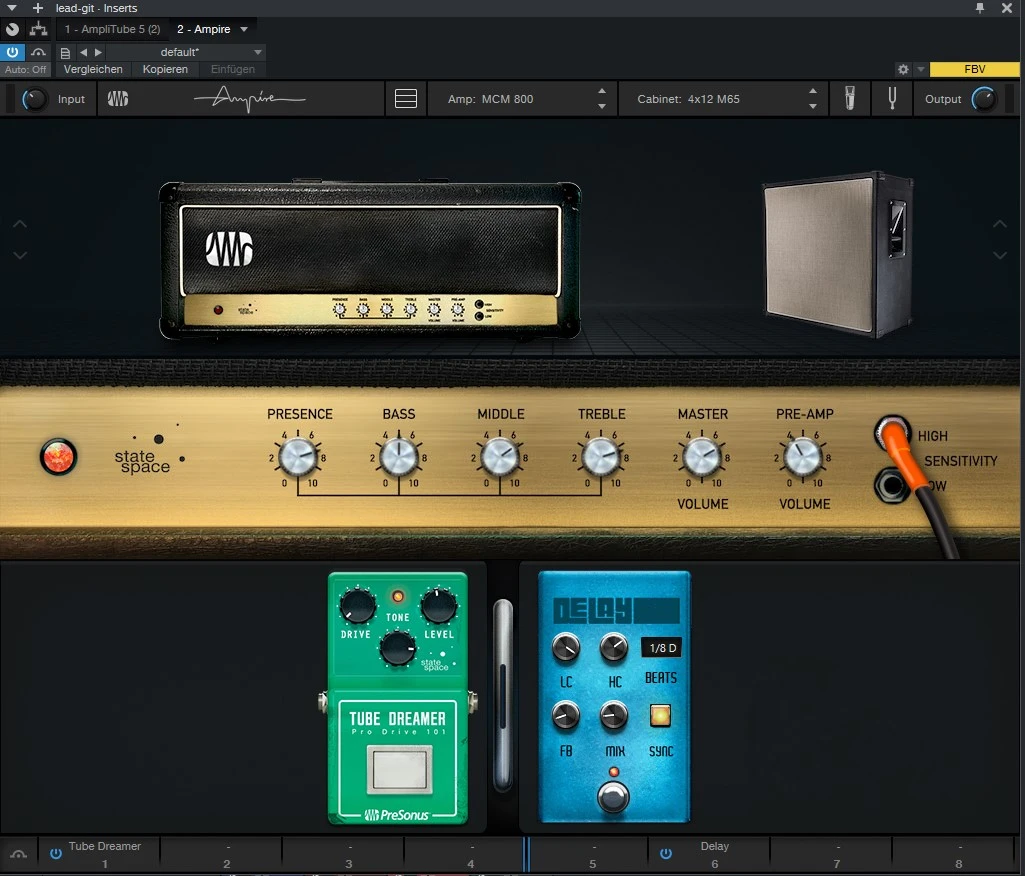Bypass the Delay in pedal slot 6
The width and height of the screenshot is (1025, 876).
665,853
